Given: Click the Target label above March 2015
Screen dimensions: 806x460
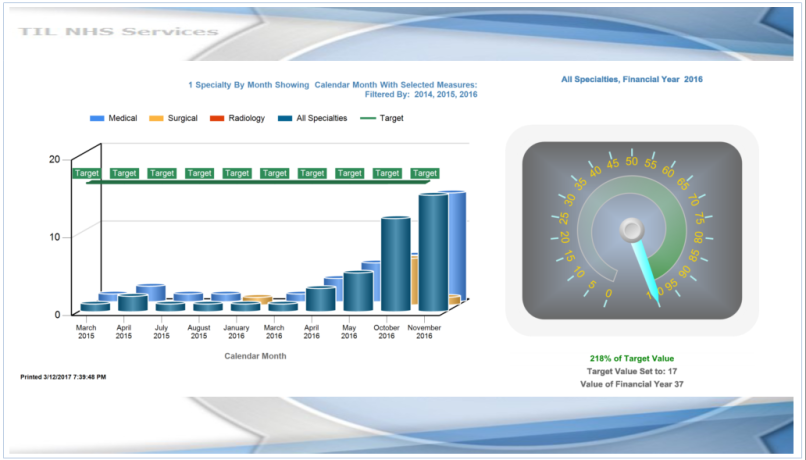Looking at the screenshot, I should pyautogui.click(x=87, y=173).
